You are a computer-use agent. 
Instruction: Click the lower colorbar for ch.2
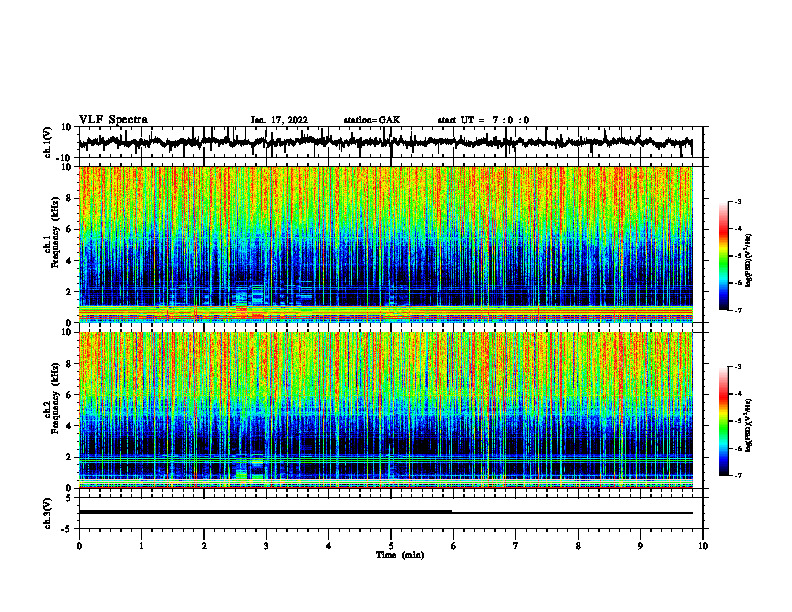[723, 421]
